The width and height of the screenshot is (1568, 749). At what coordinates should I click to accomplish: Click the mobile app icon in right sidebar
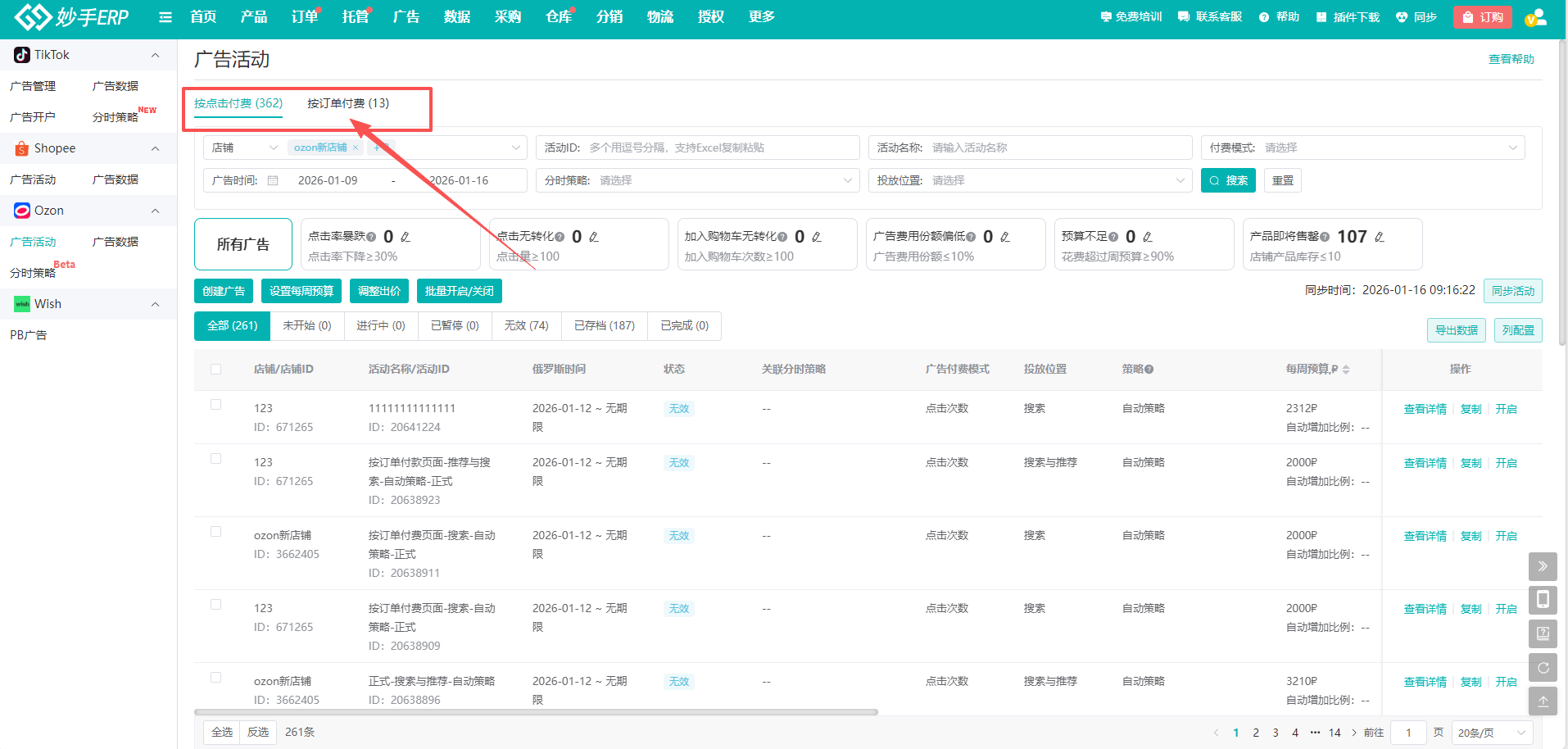(x=1543, y=600)
